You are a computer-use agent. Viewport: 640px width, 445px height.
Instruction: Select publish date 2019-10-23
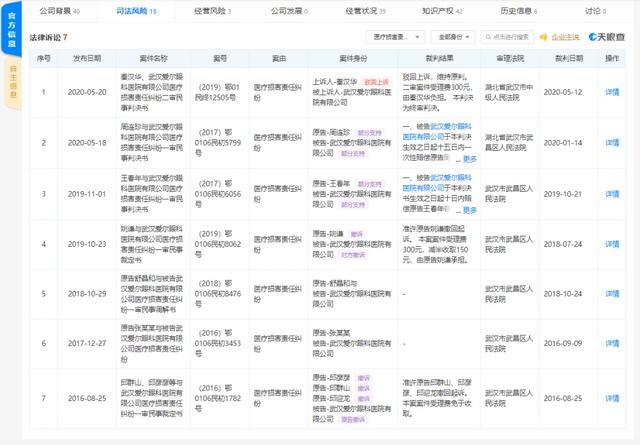click(87, 244)
